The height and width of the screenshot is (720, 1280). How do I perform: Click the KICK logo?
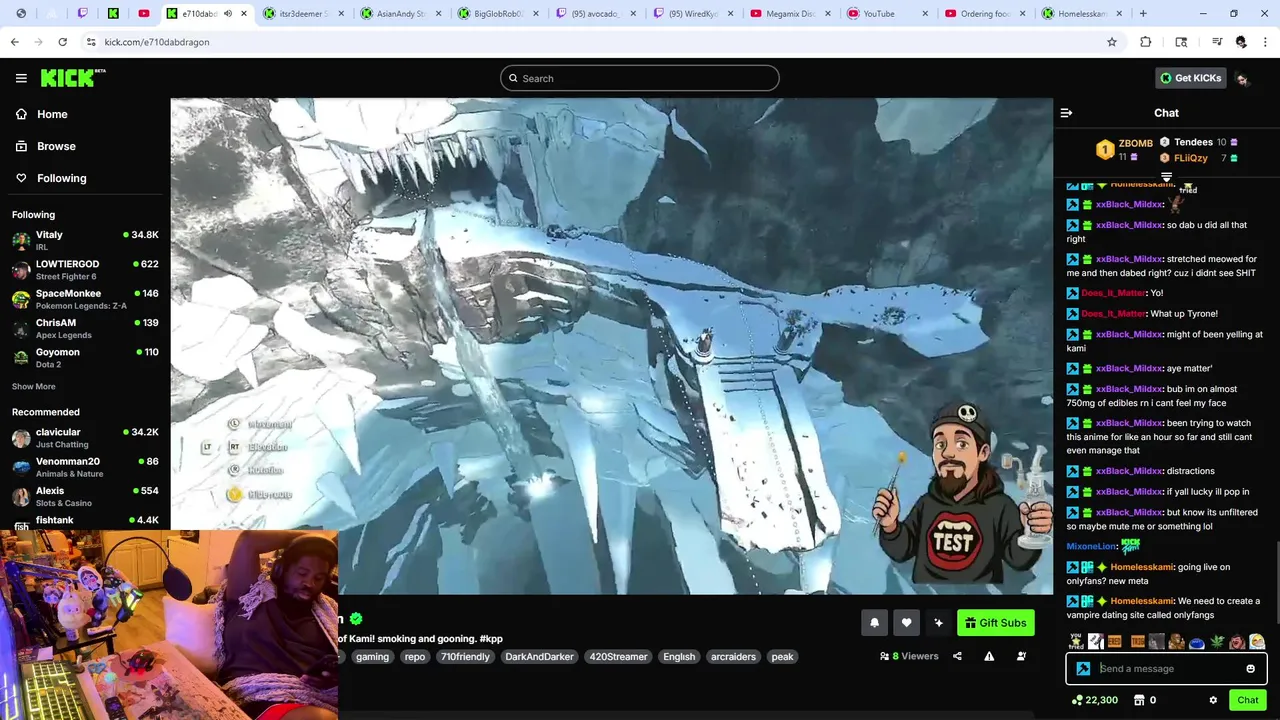[x=72, y=78]
